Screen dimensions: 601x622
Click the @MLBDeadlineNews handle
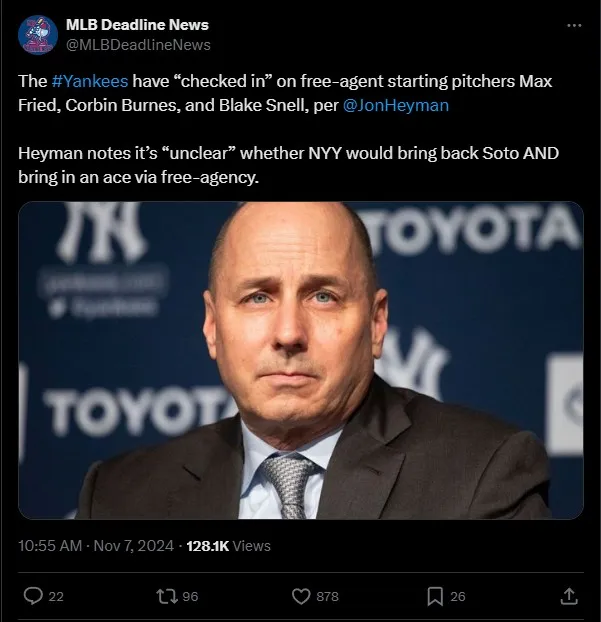(x=138, y=44)
